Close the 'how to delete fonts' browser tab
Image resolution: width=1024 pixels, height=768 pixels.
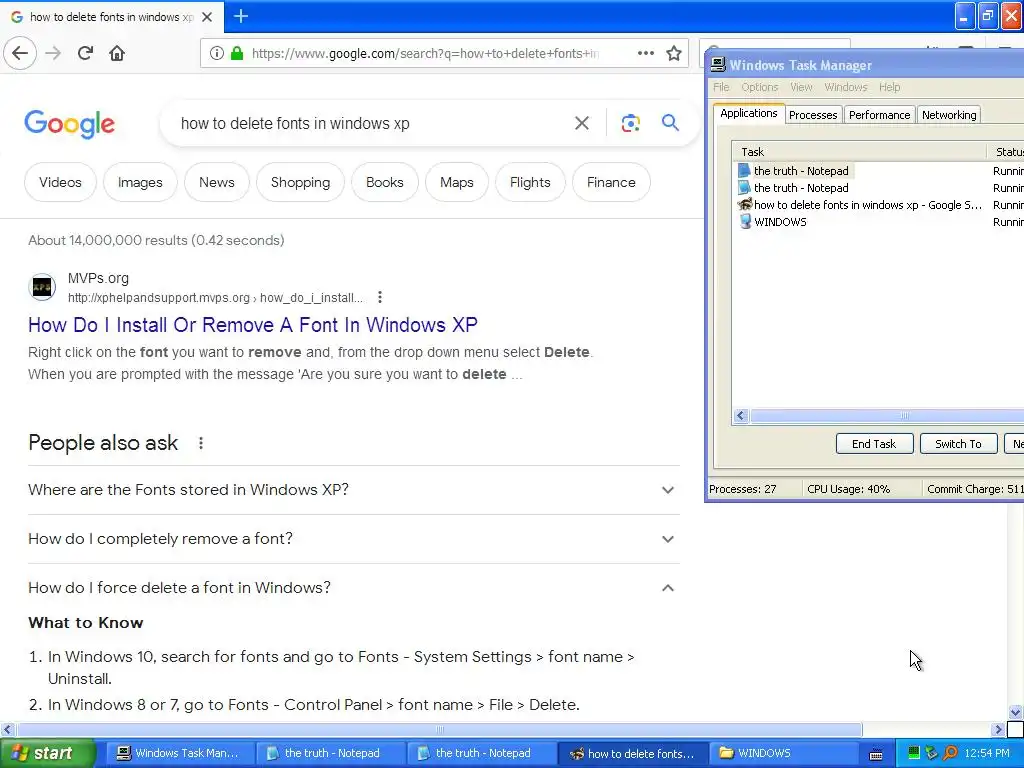tap(207, 17)
